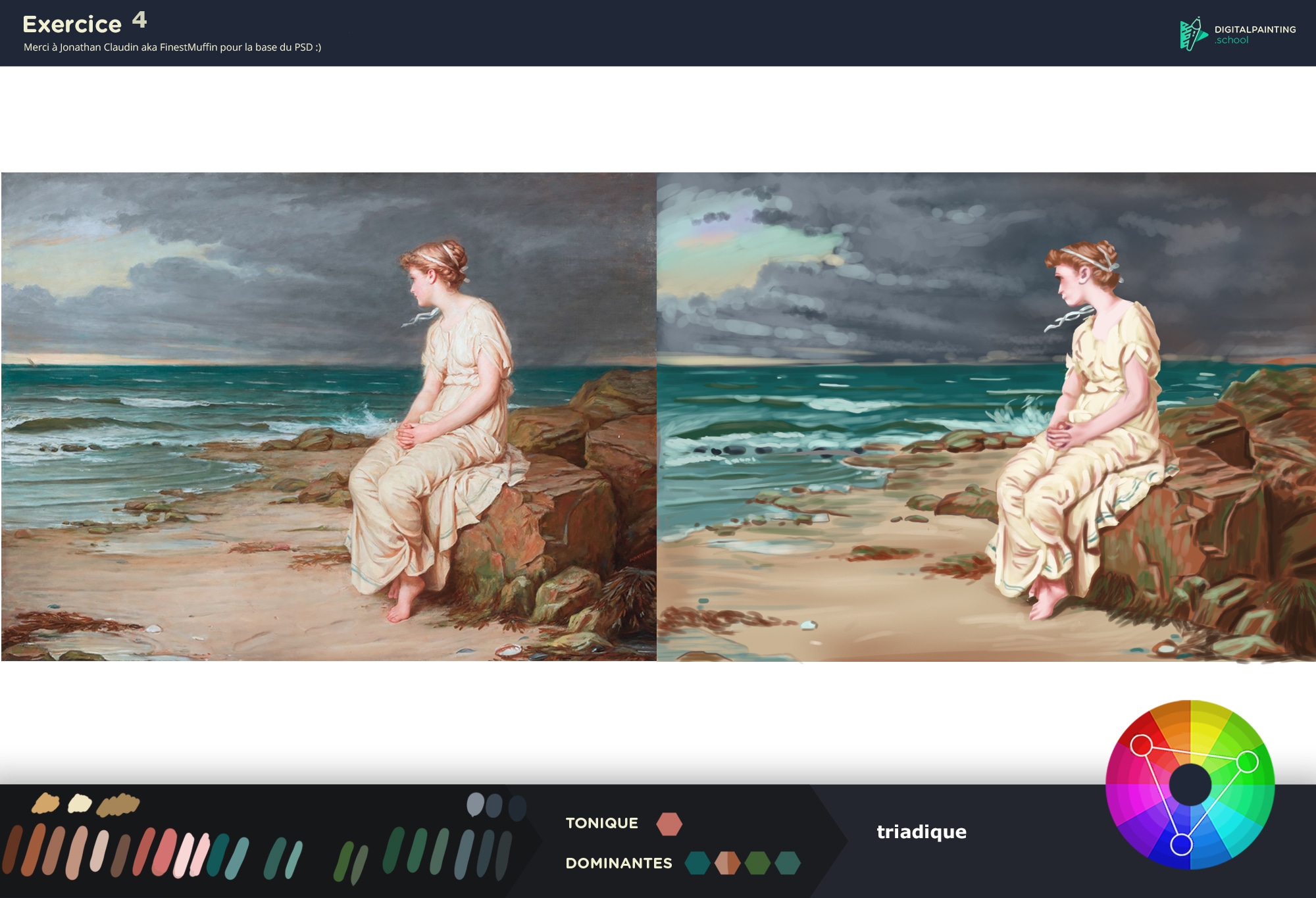The image size is (1316, 898).
Task: Pick the last muted teal Dominantes hexagon
Action: 788,862
